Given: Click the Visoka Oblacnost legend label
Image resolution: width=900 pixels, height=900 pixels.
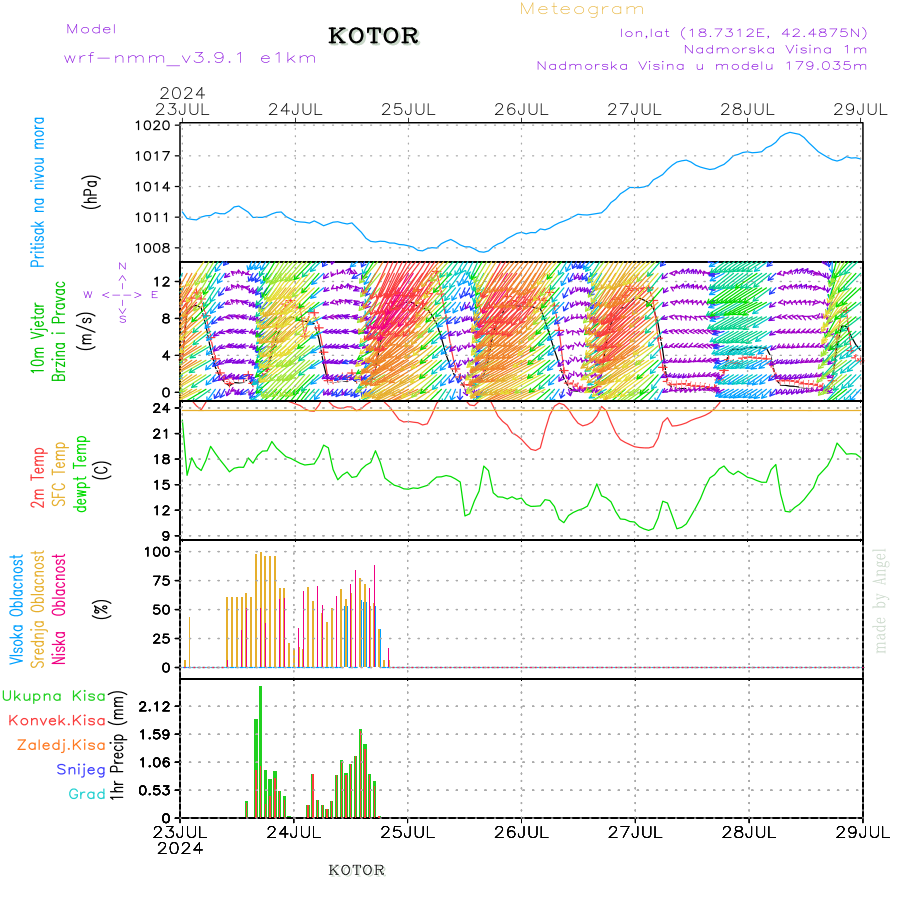Looking at the screenshot, I should point(17,610).
